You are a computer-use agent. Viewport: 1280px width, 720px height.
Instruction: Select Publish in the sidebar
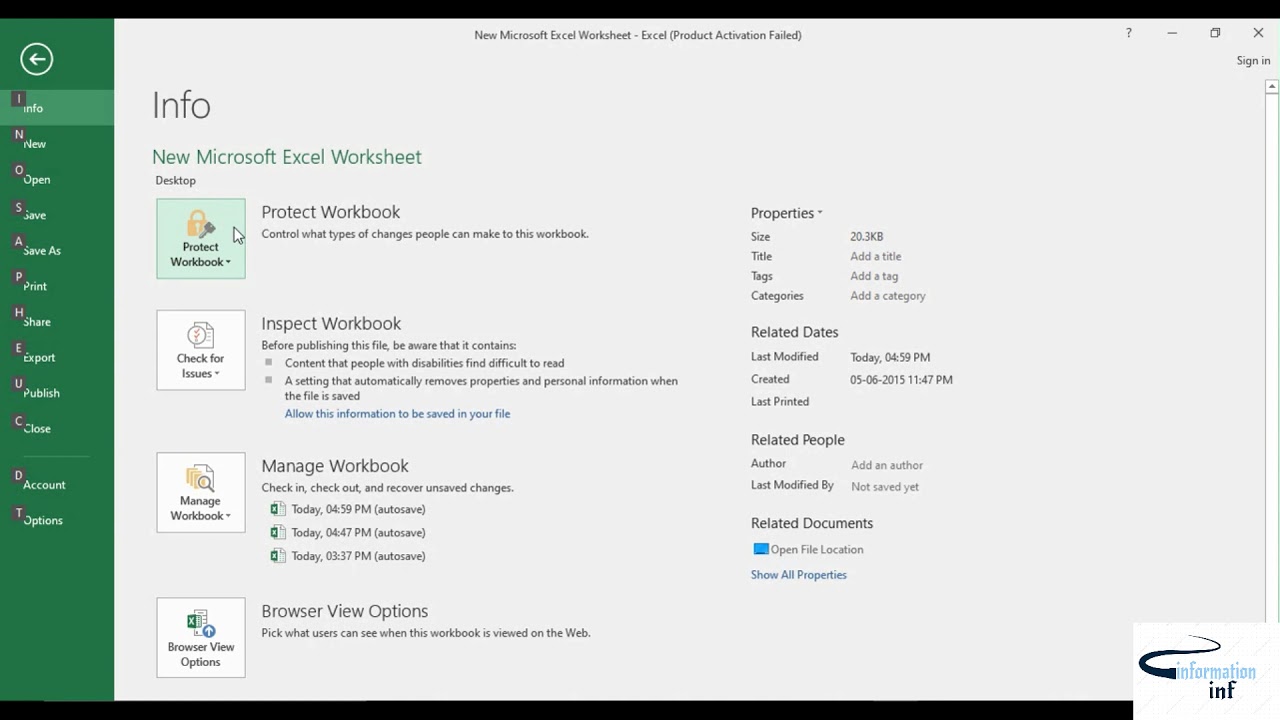point(57,393)
